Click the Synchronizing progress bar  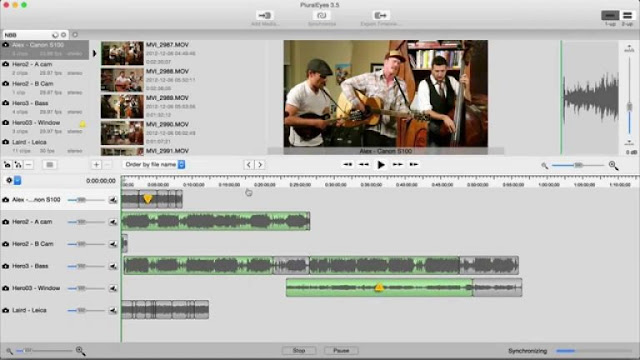[x=594, y=351]
